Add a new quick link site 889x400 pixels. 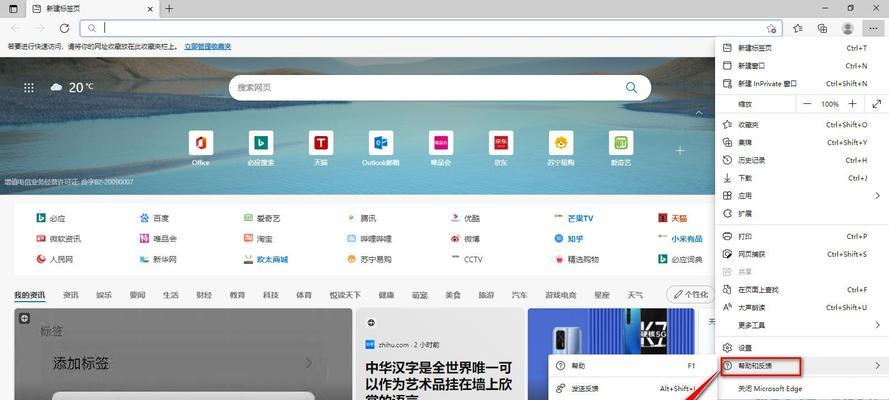680,151
